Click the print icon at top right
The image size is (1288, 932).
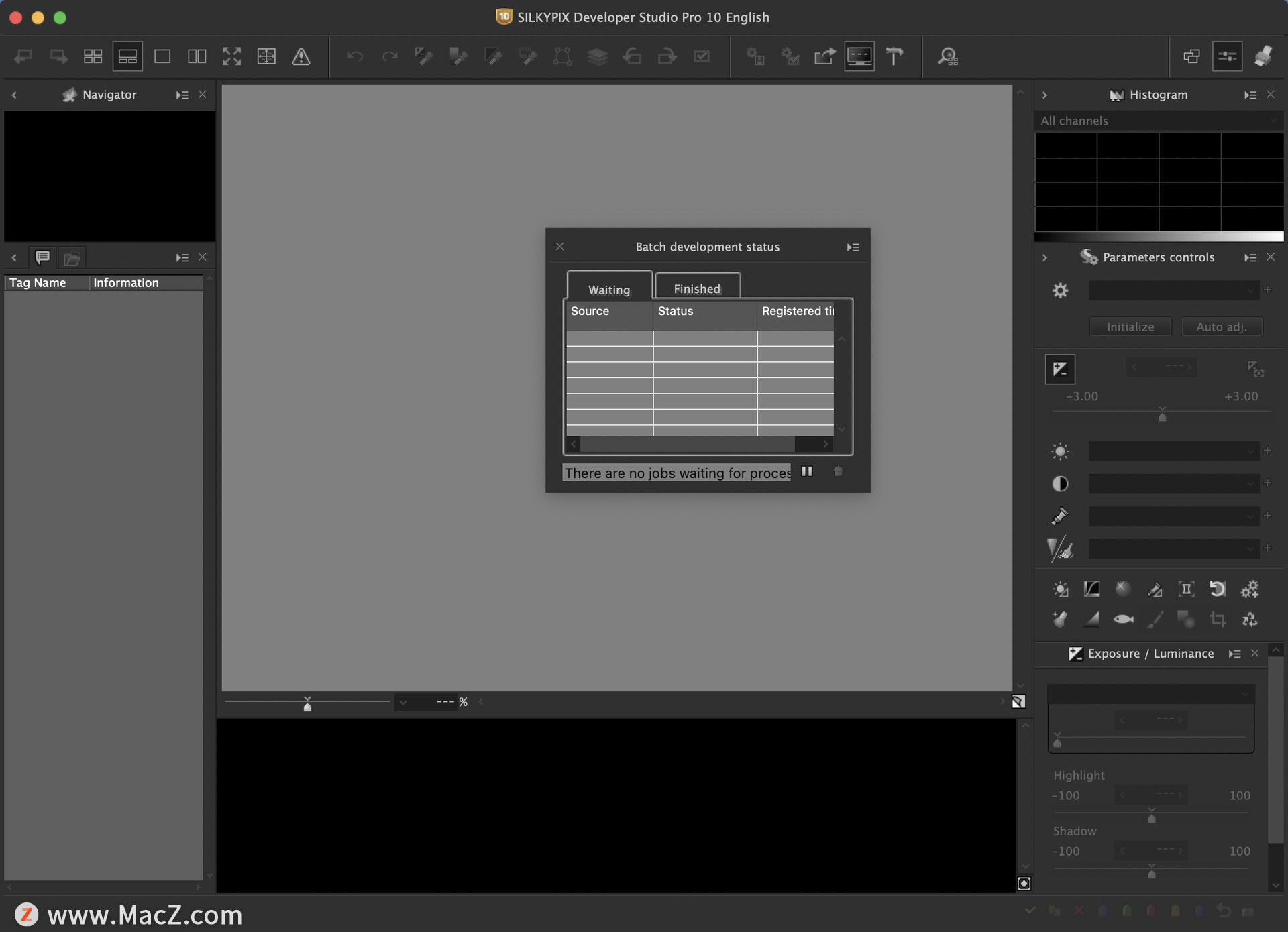coord(1263,56)
